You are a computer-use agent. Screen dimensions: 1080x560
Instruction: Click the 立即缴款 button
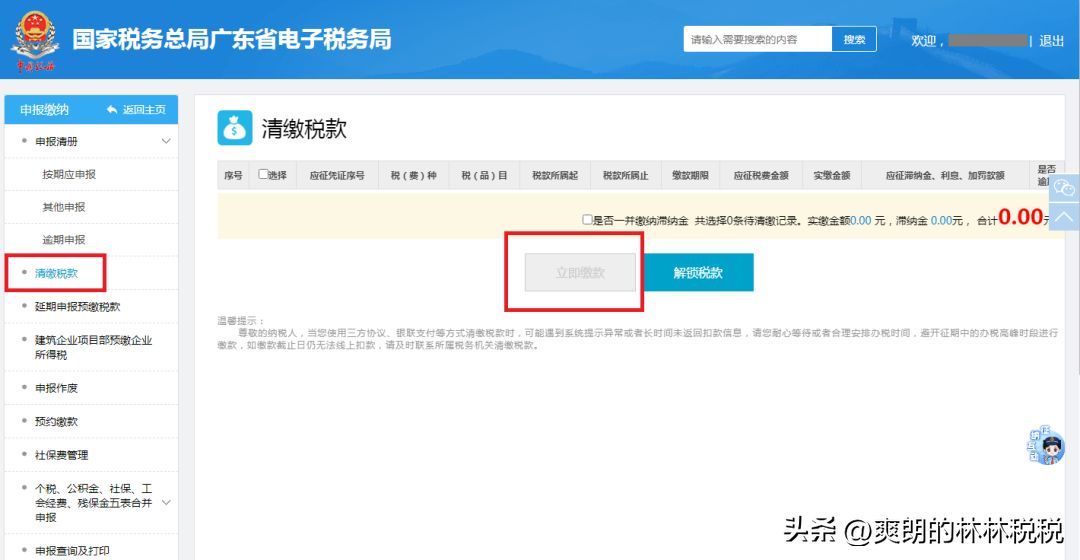[x=580, y=273]
